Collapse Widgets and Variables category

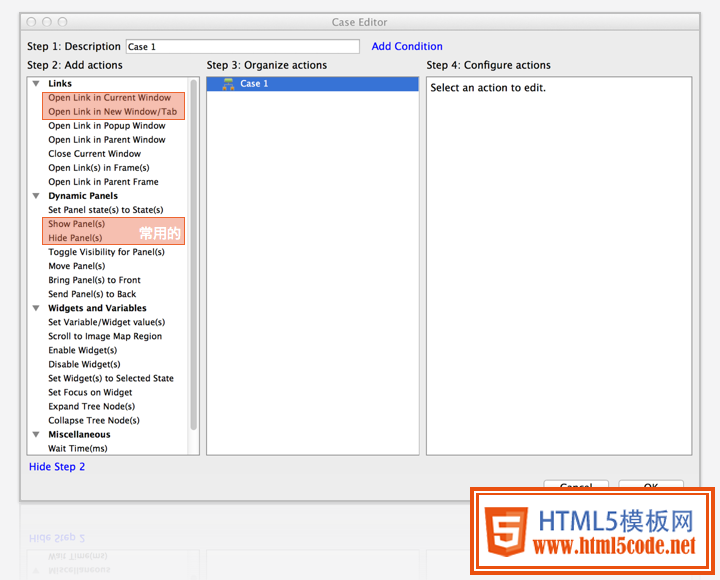click(x=37, y=308)
